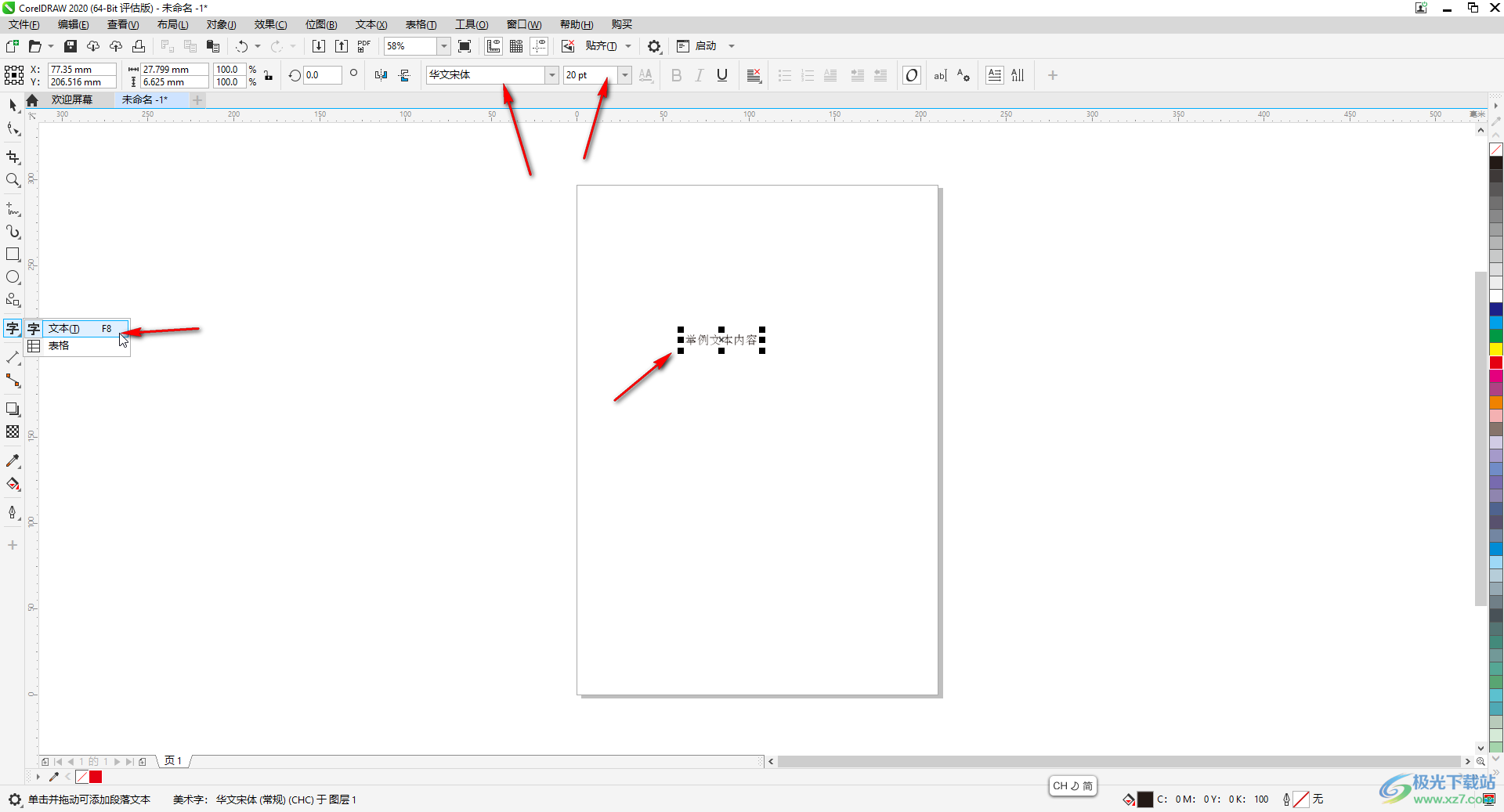Expand the 贴齐 snap-to dropdown arrow
This screenshot has width=1504, height=812.
click(x=628, y=46)
